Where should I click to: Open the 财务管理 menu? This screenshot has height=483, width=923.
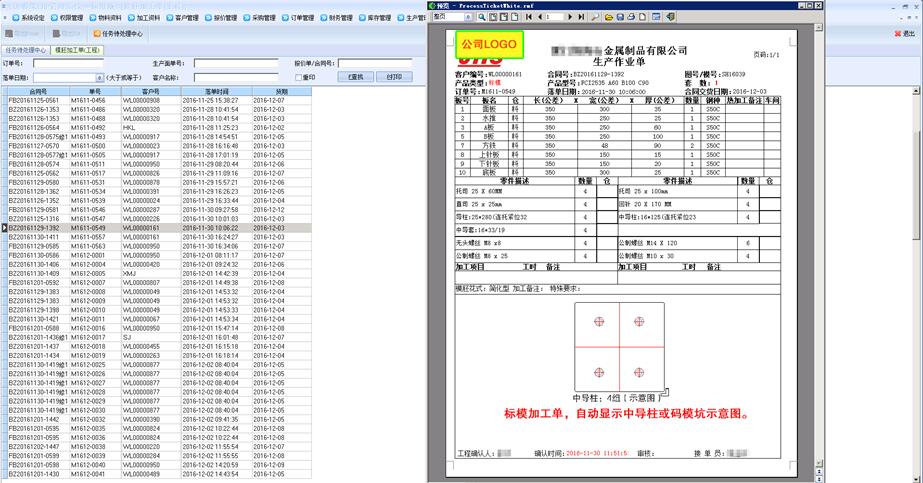(x=336, y=18)
